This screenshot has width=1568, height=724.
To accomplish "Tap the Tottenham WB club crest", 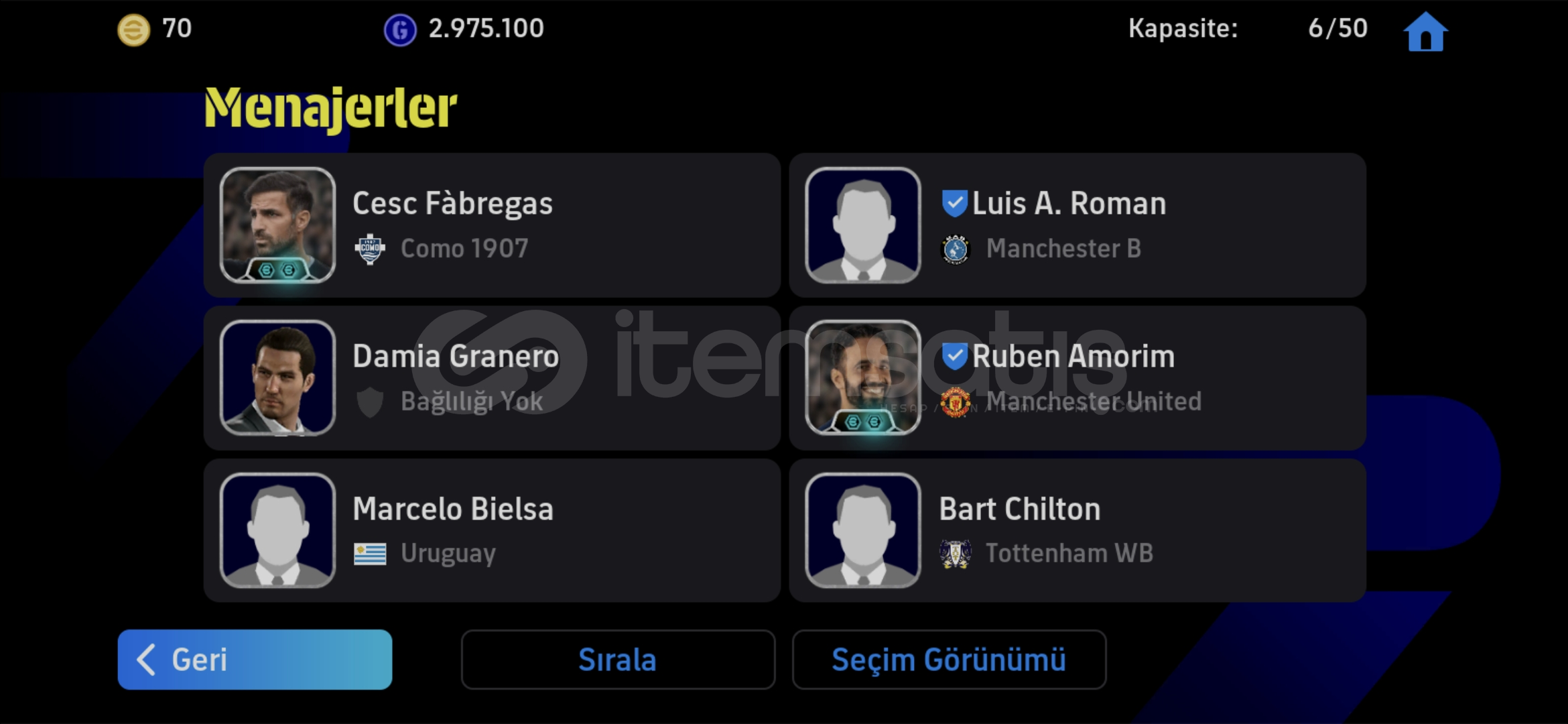I will point(956,554).
